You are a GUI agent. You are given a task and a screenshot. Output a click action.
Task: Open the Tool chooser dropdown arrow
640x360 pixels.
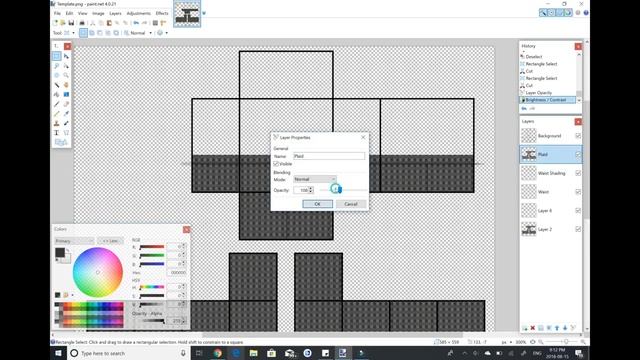click(73, 33)
